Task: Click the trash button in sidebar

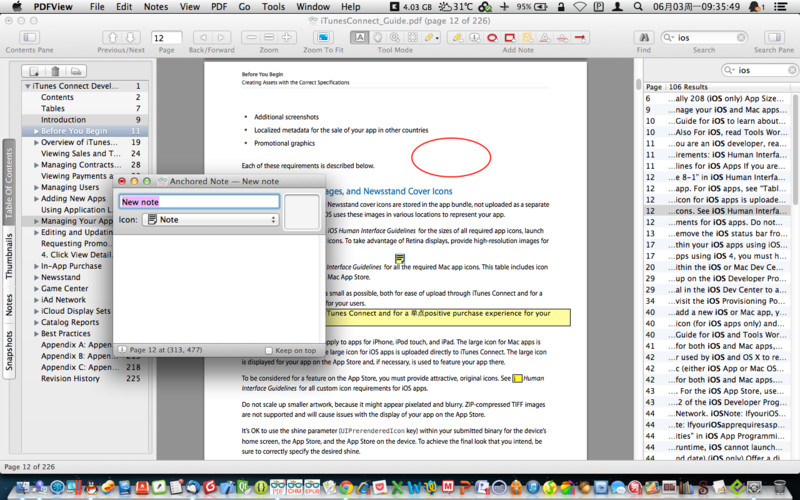Action: 56,71
